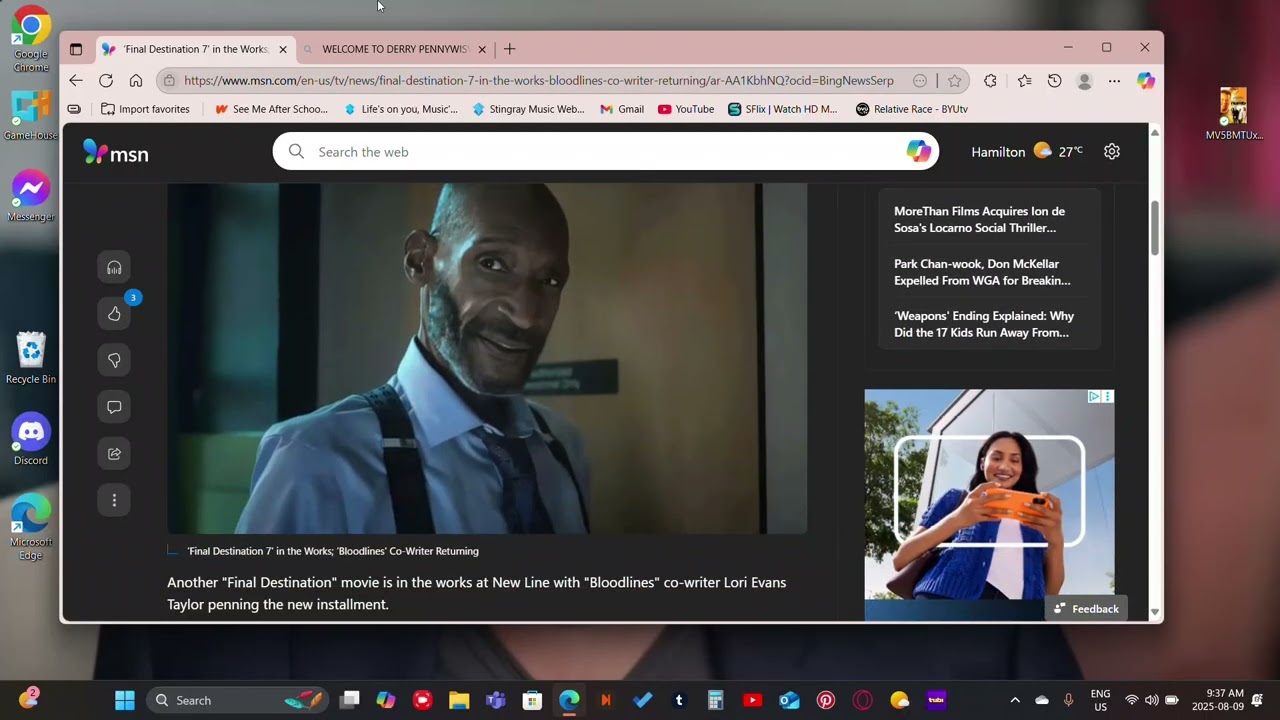Read Park Chan-wook, Don McKellar Expelled article
1280x720 pixels.
click(982, 272)
